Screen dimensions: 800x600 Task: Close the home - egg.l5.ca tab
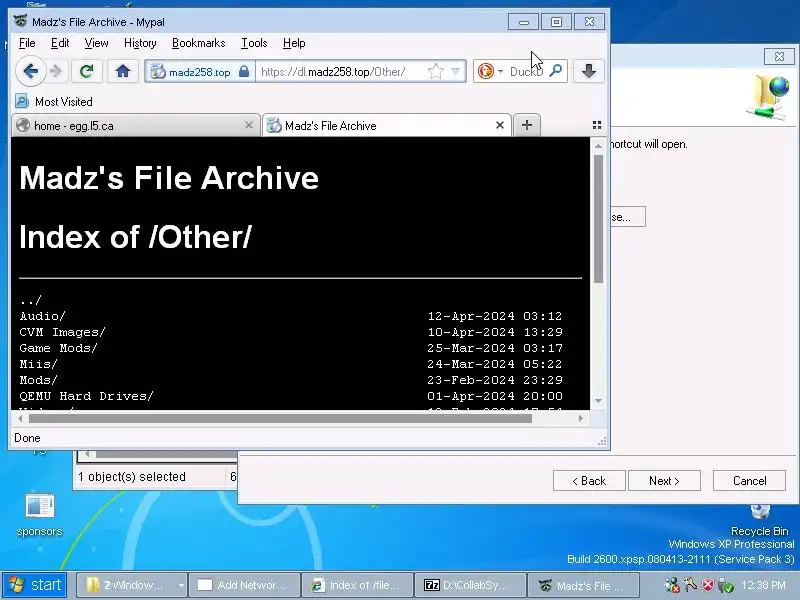click(x=249, y=125)
